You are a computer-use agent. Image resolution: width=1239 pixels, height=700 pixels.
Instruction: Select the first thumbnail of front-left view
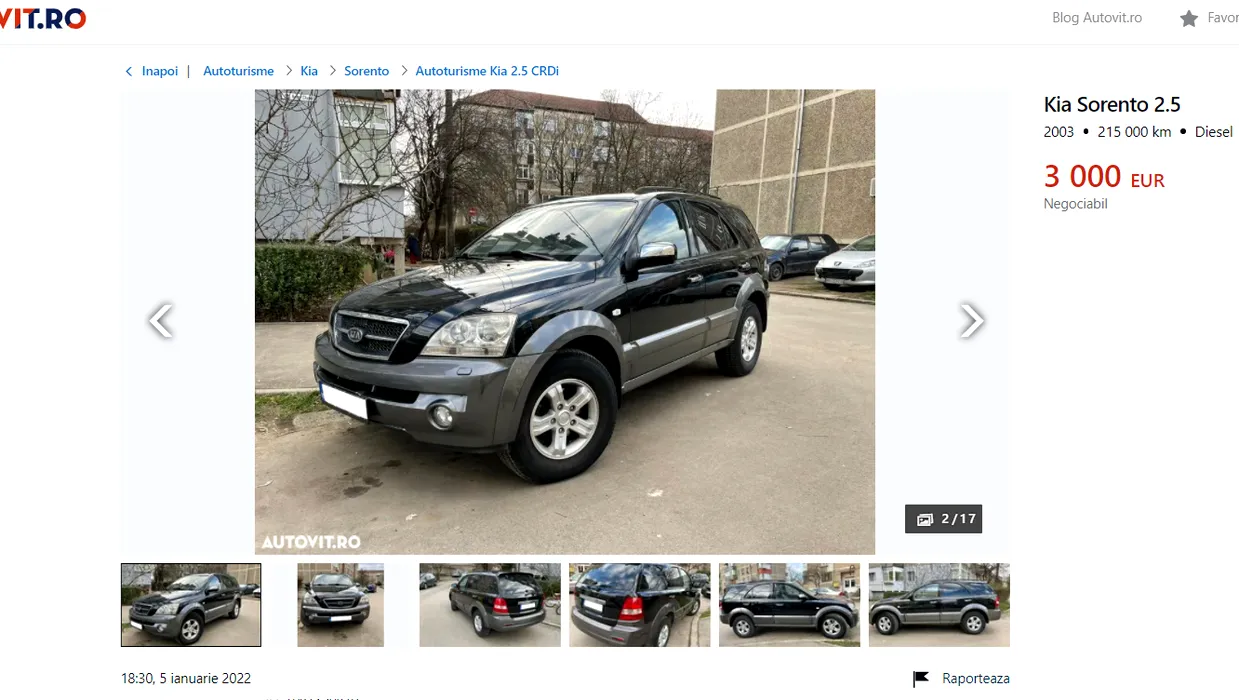[191, 605]
